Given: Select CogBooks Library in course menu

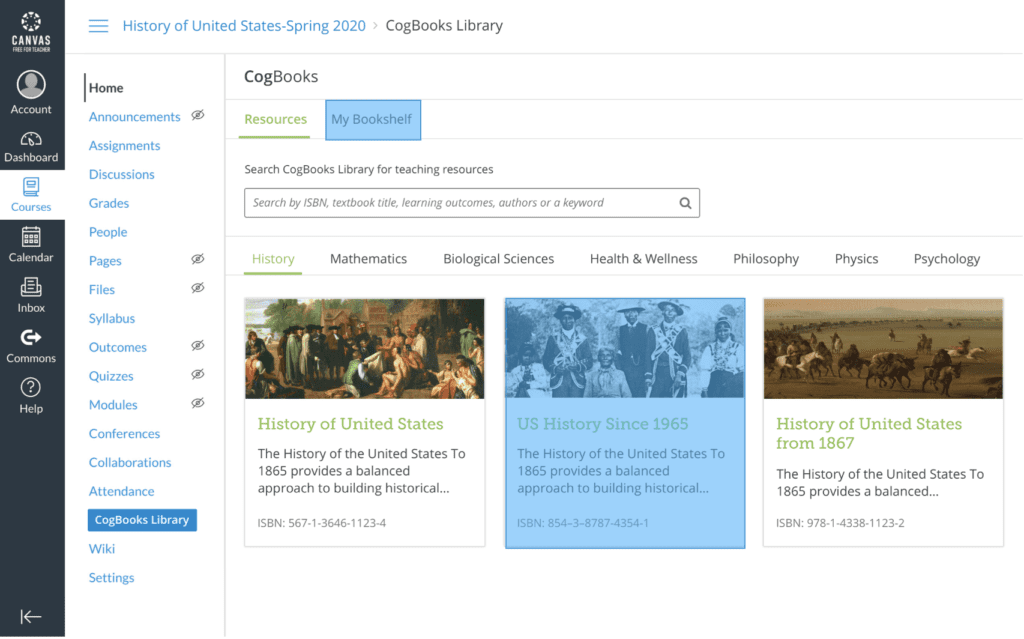Looking at the screenshot, I should (x=142, y=519).
